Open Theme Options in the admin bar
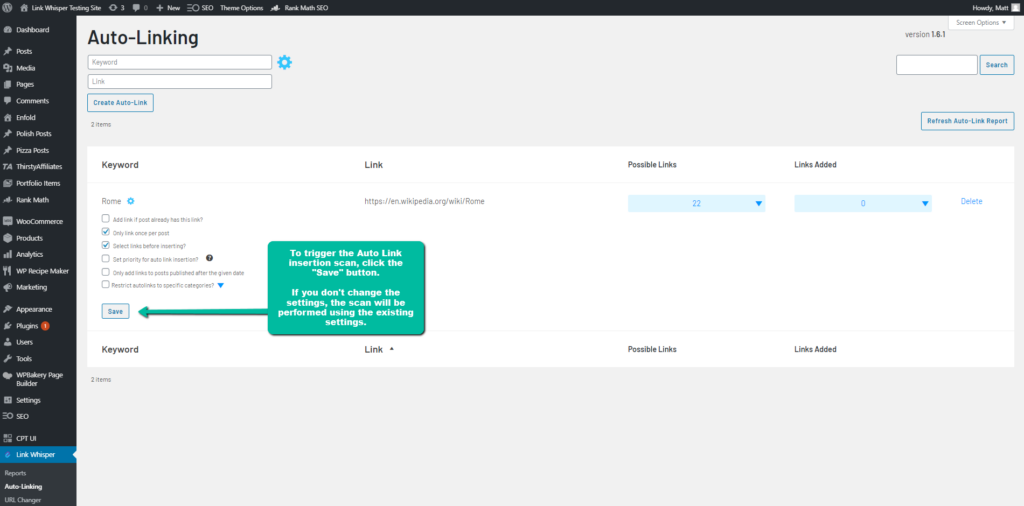 pos(242,8)
